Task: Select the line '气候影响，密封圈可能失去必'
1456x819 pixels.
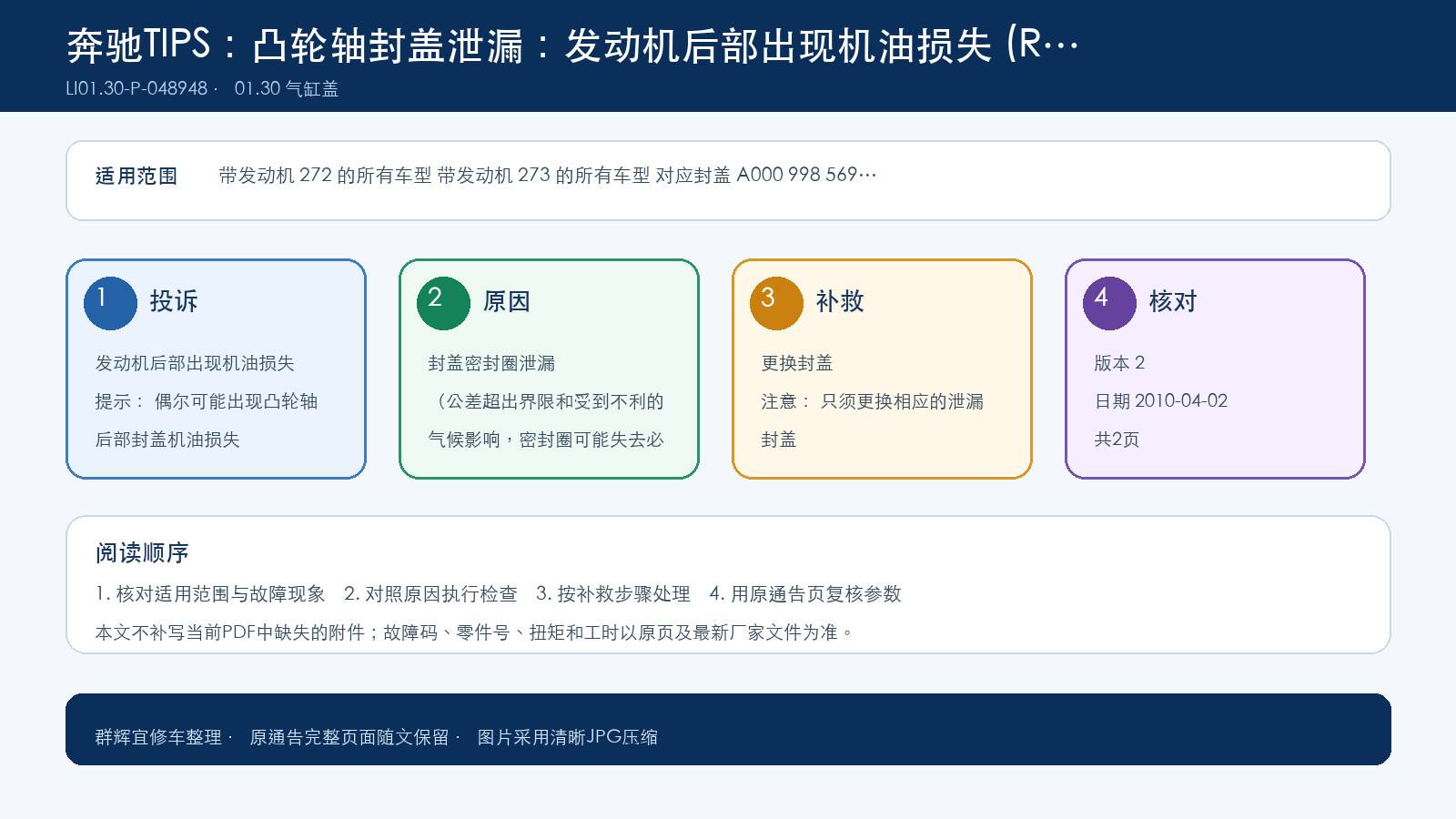Action: 546,440
